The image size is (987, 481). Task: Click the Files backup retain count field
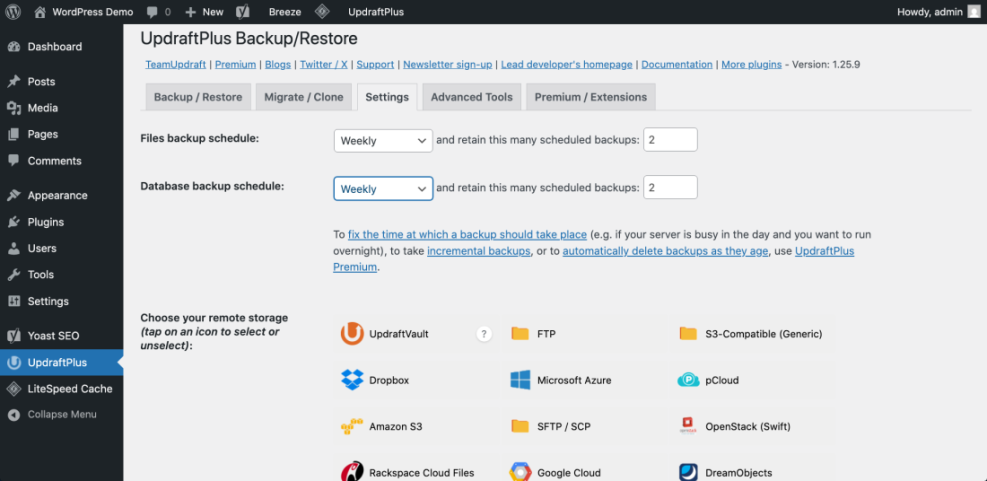tap(670, 140)
